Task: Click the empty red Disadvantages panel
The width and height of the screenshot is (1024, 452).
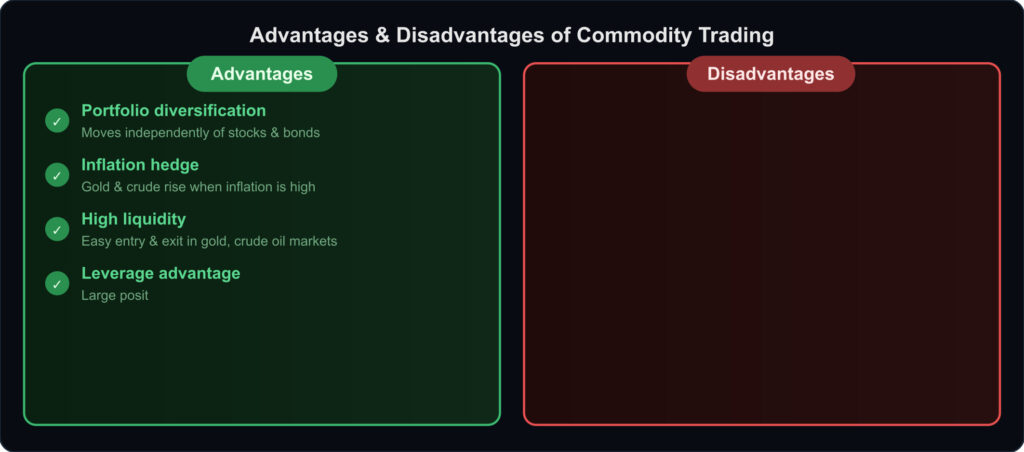Action: 761,260
